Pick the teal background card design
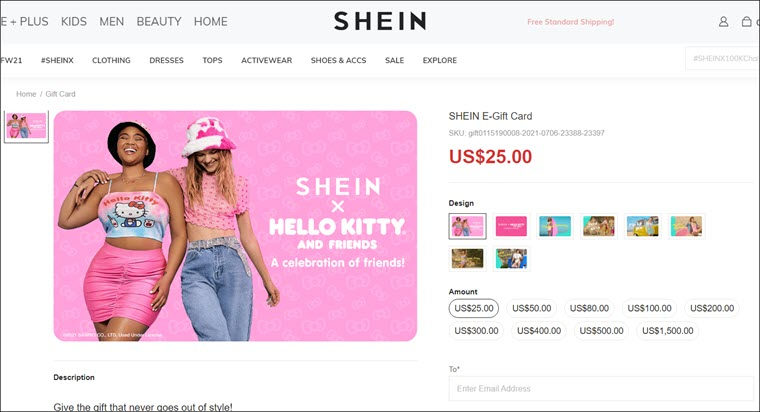Viewport: 760px width, 412px height. point(555,226)
